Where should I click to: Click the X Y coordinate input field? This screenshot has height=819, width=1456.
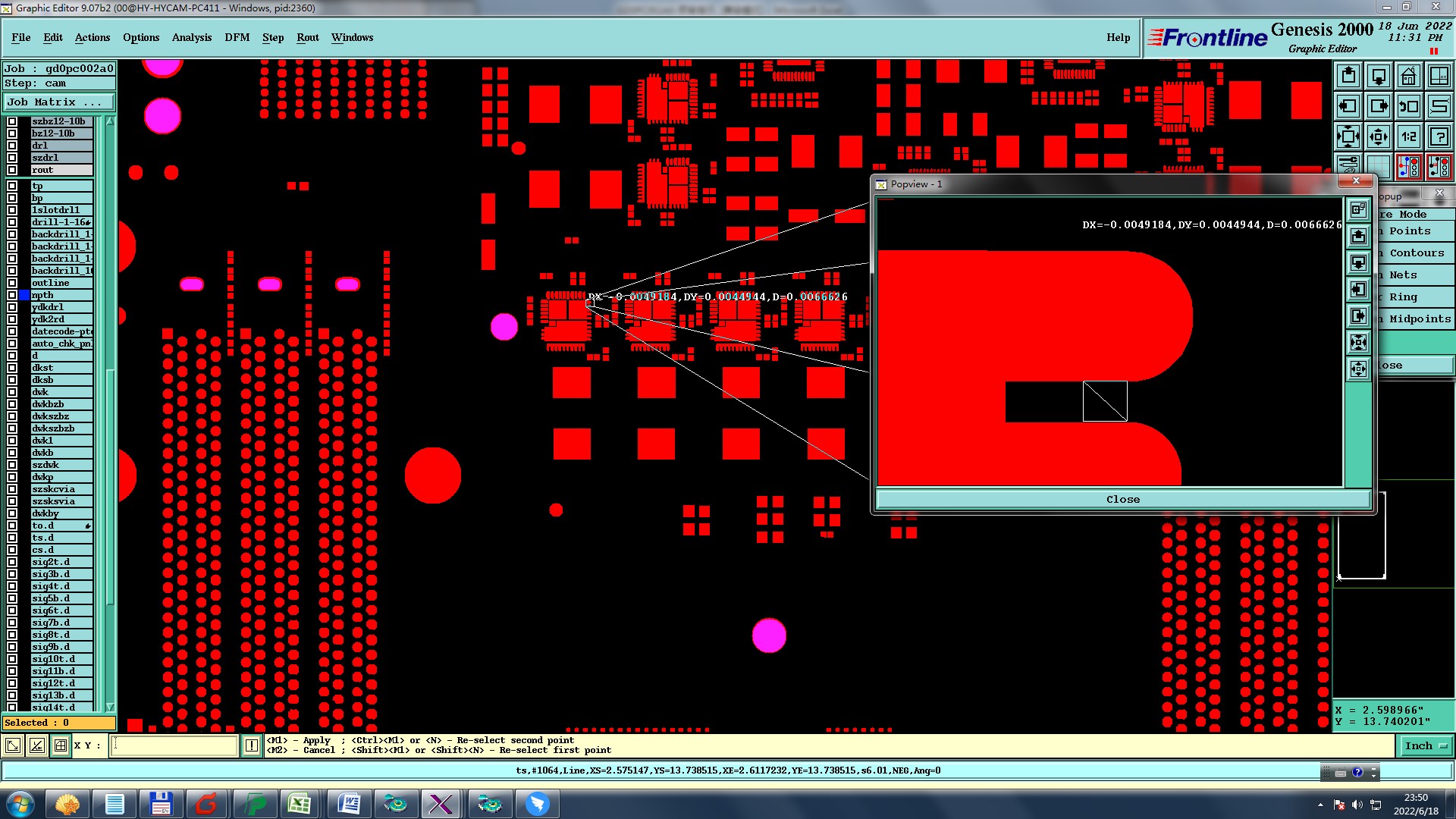coord(175,745)
